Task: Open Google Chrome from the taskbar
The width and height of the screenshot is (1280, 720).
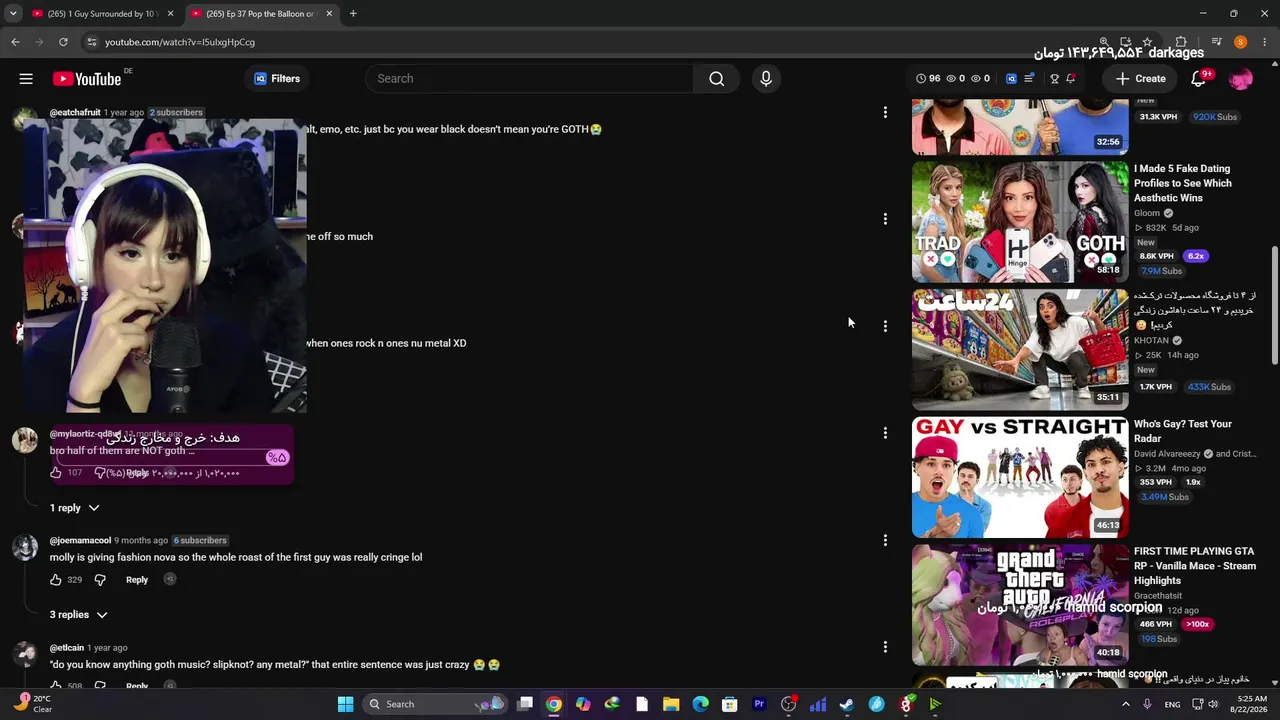Action: [x=554, y=704]
